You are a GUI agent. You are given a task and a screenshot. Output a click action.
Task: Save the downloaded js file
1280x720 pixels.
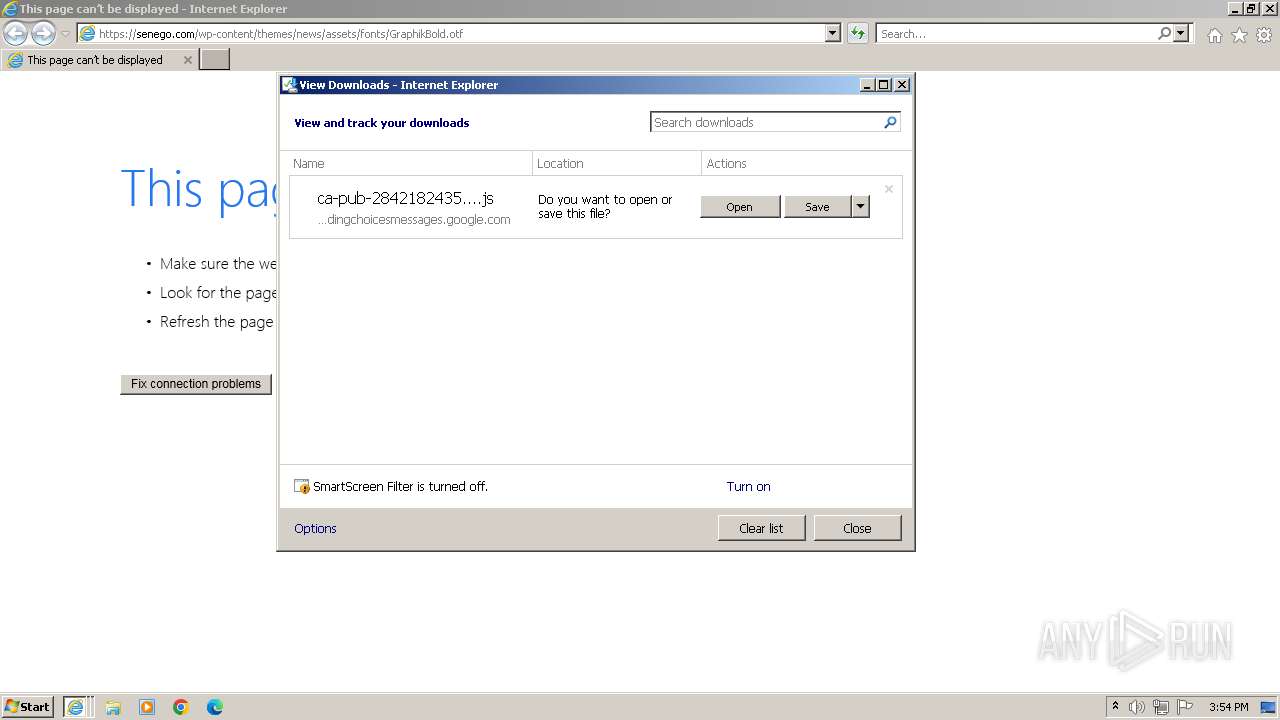coord(817,207)
